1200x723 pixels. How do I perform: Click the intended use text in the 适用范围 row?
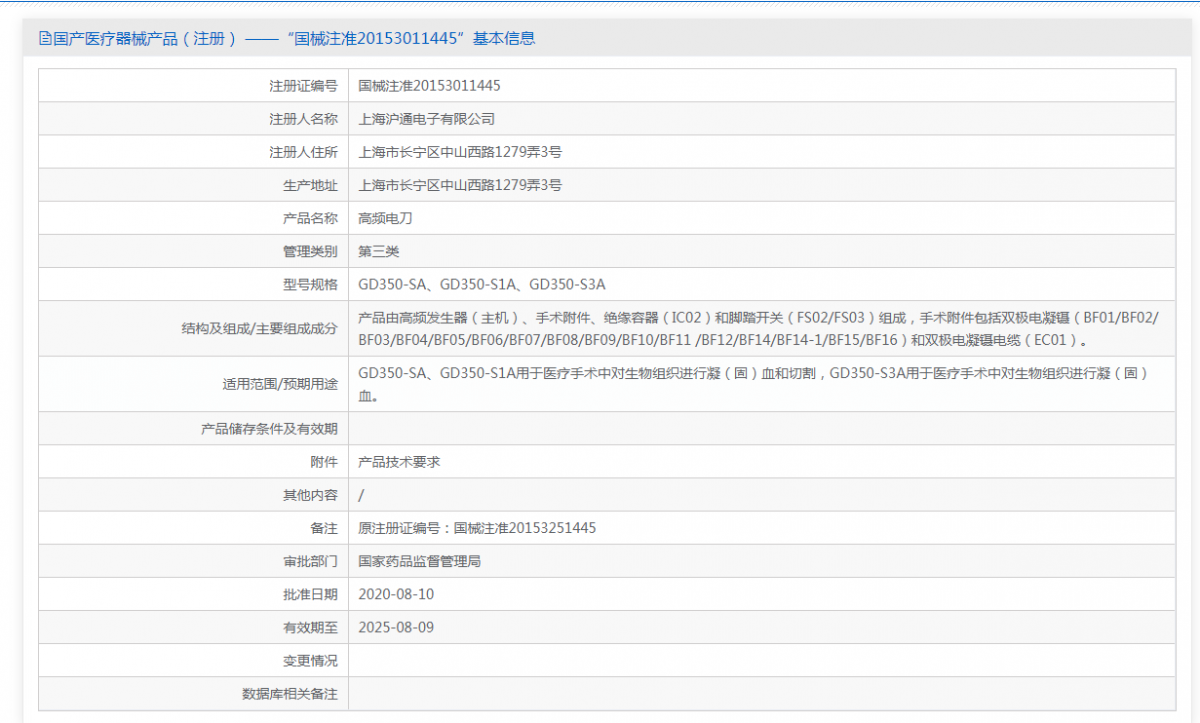pos(753,384)
